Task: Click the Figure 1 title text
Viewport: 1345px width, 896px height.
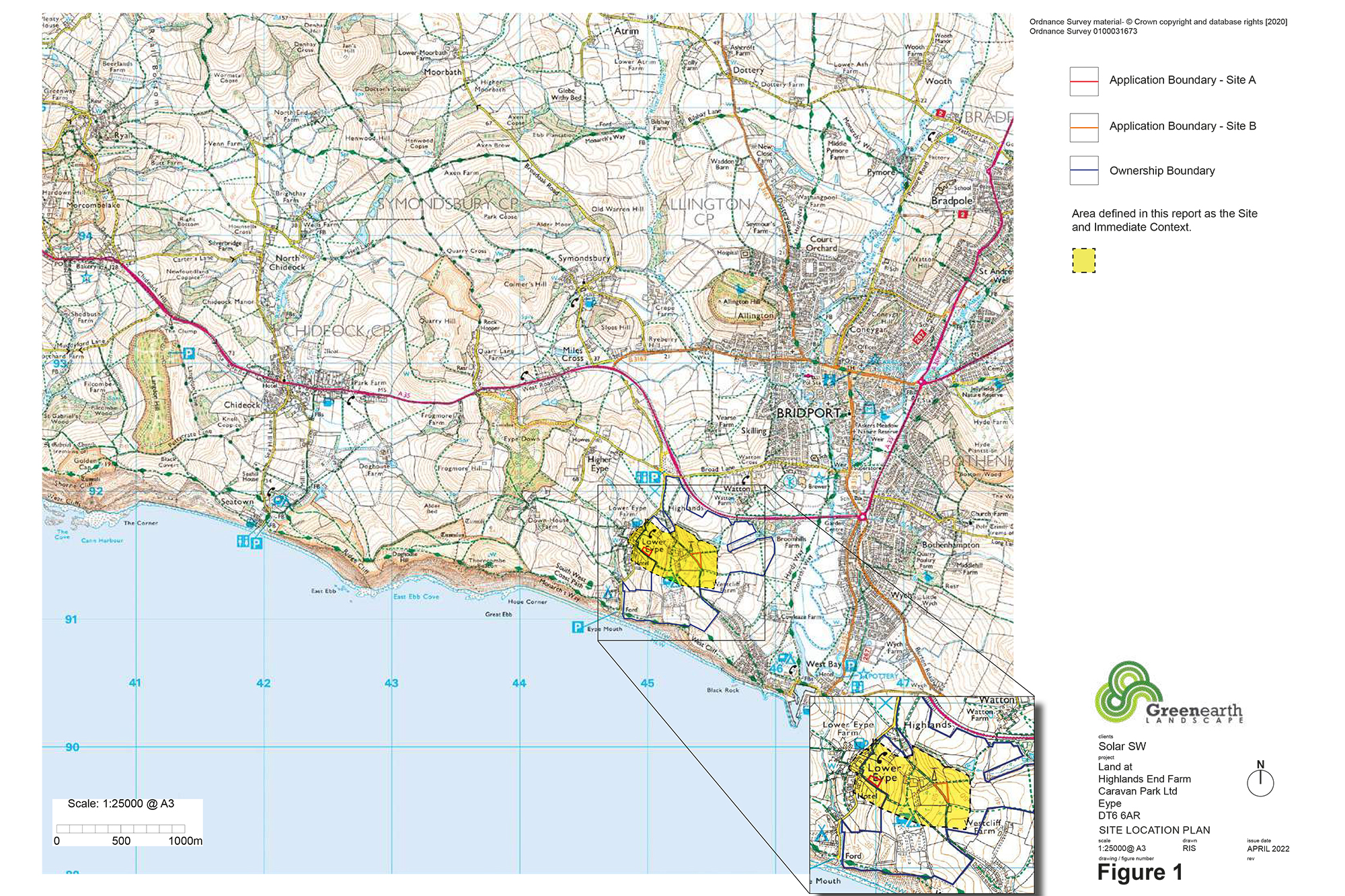Action: click(1139, 872)
